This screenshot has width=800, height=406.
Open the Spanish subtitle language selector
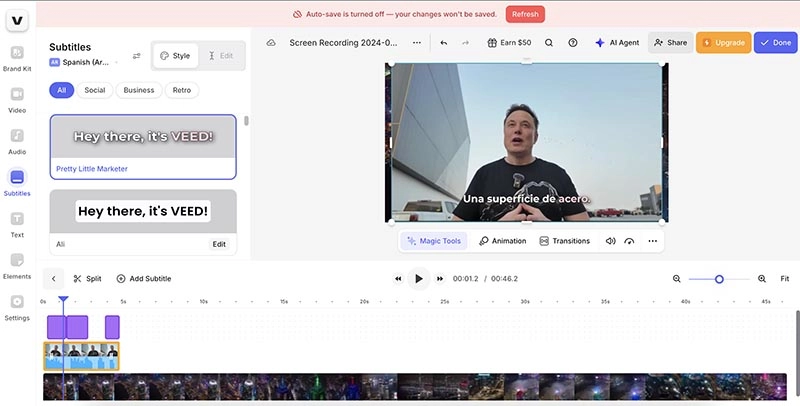84,62
